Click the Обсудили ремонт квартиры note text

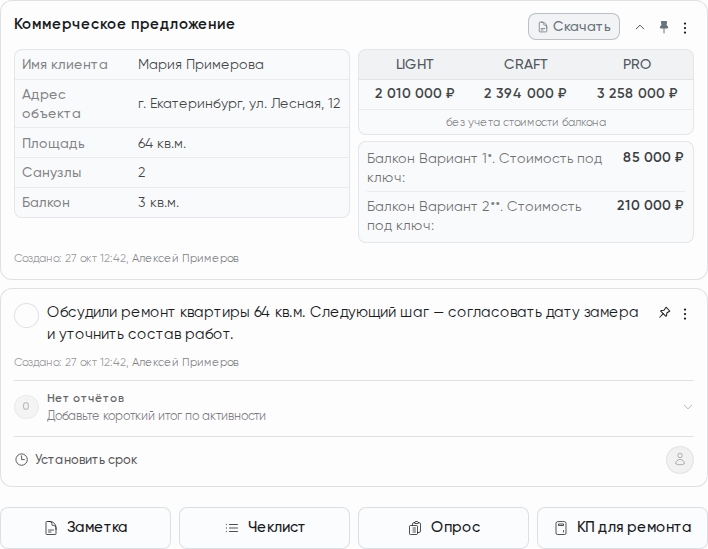click(342, 323)
